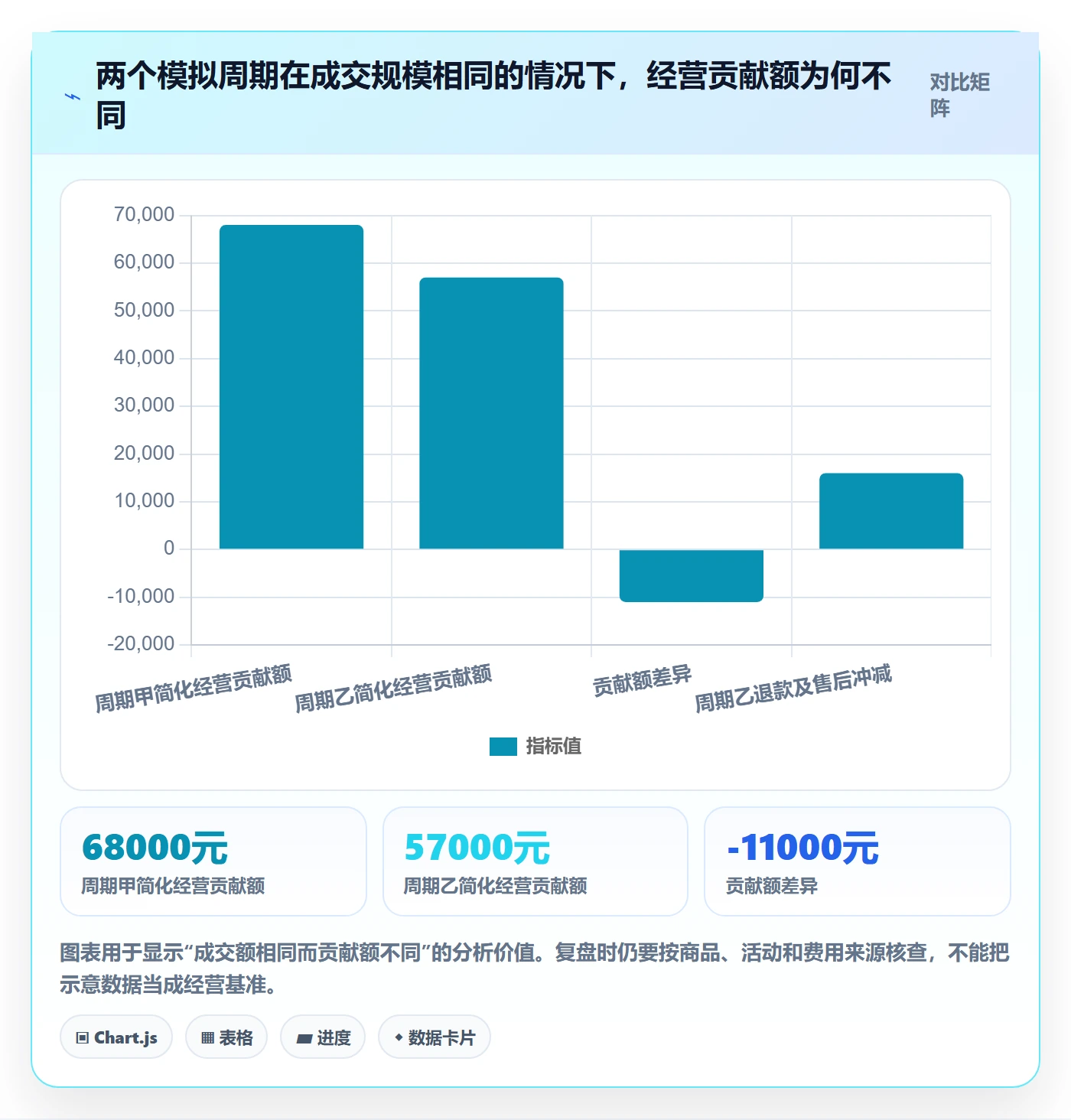
Task: Click the 周期乙退款及售后冲减 x-axis label
Action: [793, 689]
